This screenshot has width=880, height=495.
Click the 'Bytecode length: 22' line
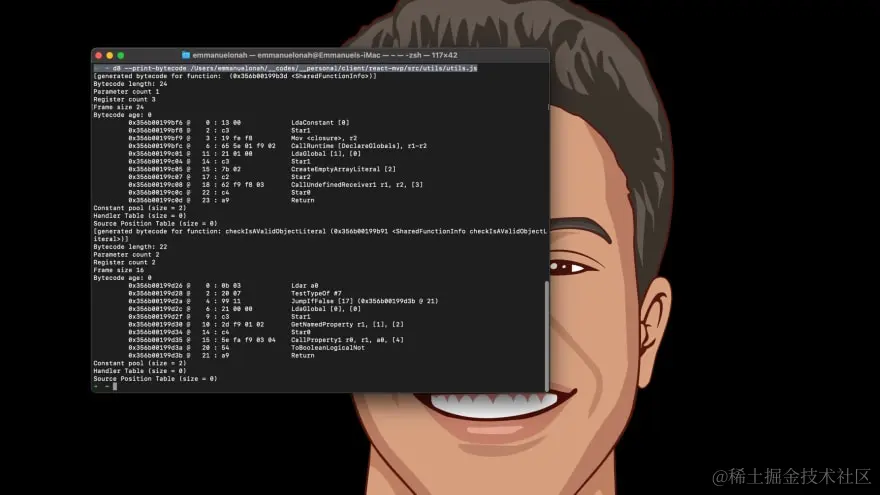[130, 247]
